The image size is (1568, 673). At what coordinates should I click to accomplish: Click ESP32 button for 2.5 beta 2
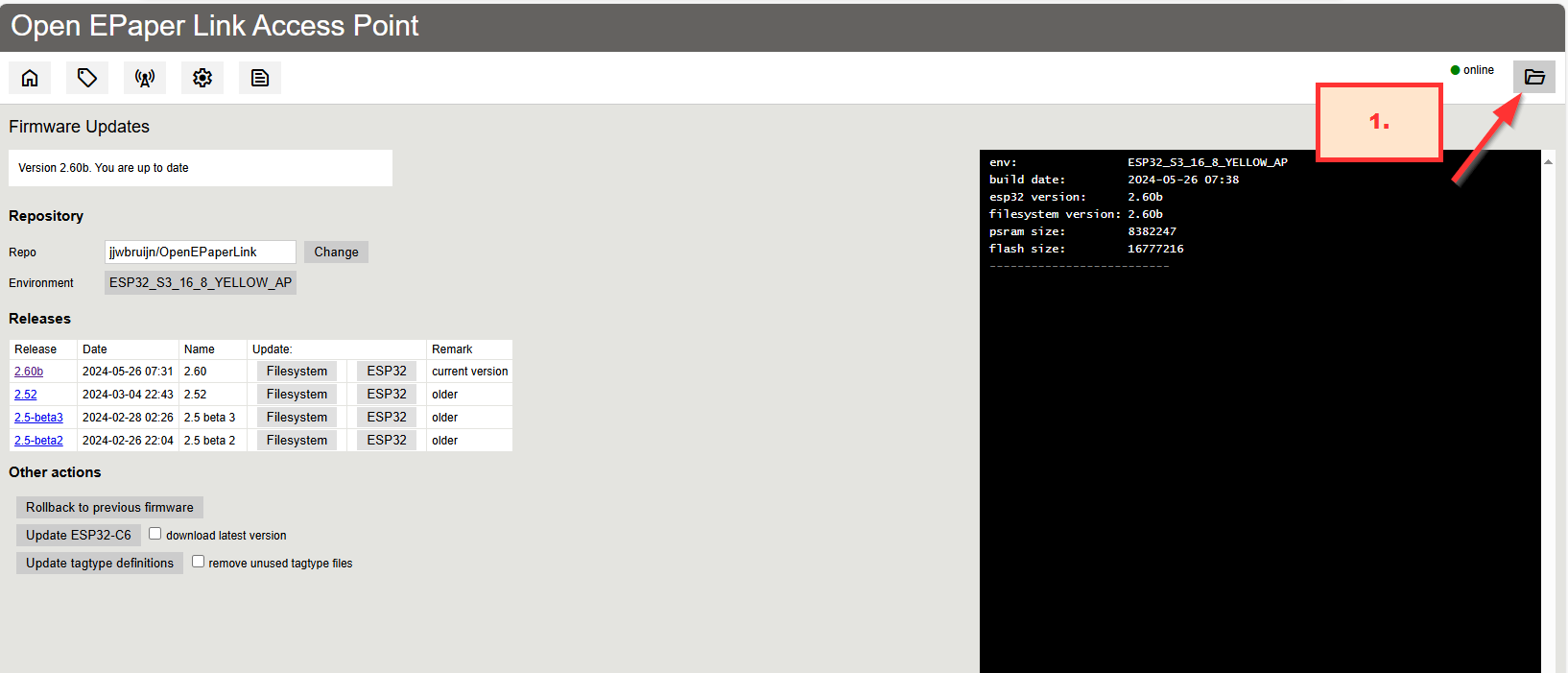387,440
